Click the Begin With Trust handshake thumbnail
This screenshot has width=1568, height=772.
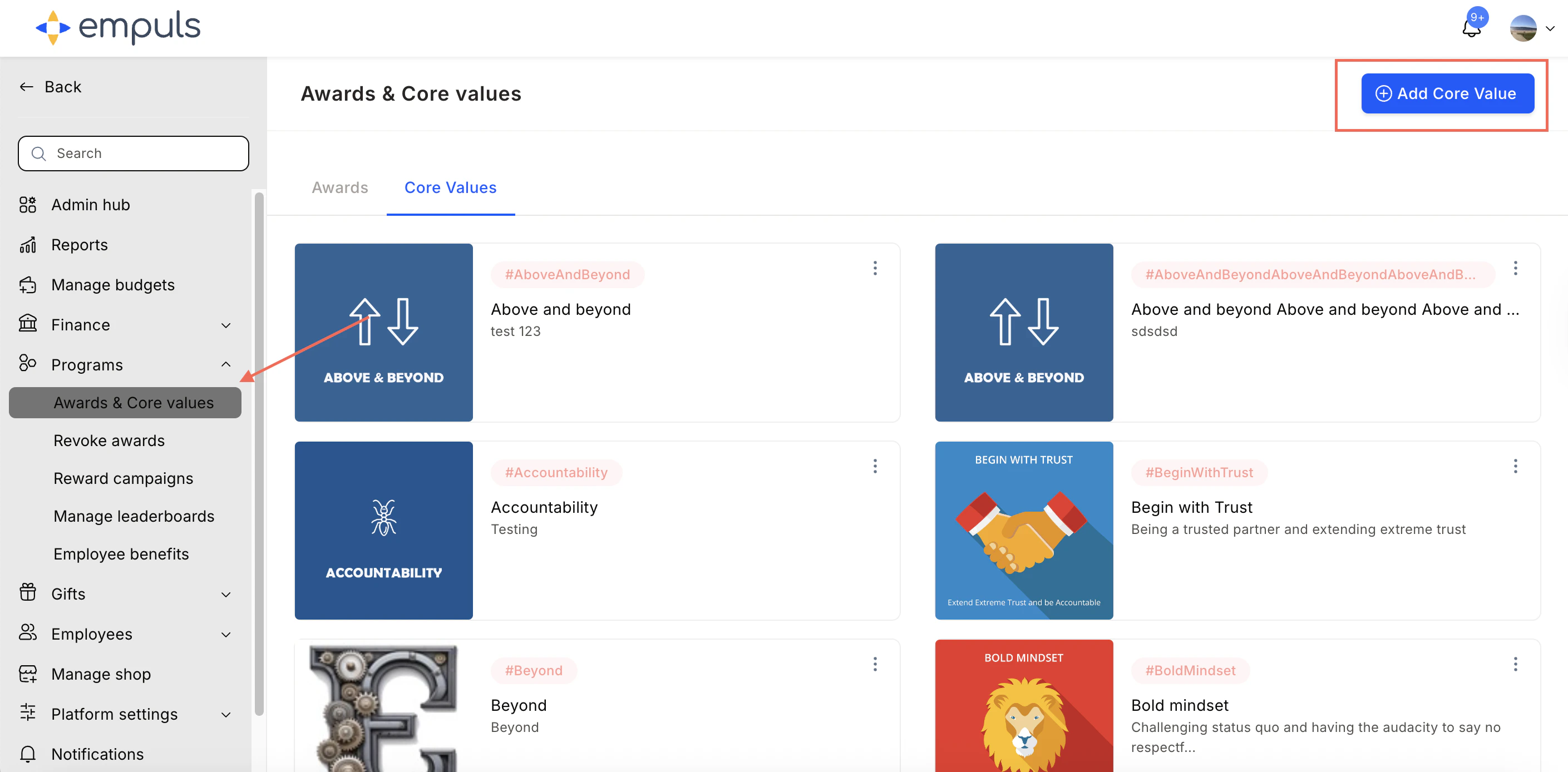coord(1024,530)
